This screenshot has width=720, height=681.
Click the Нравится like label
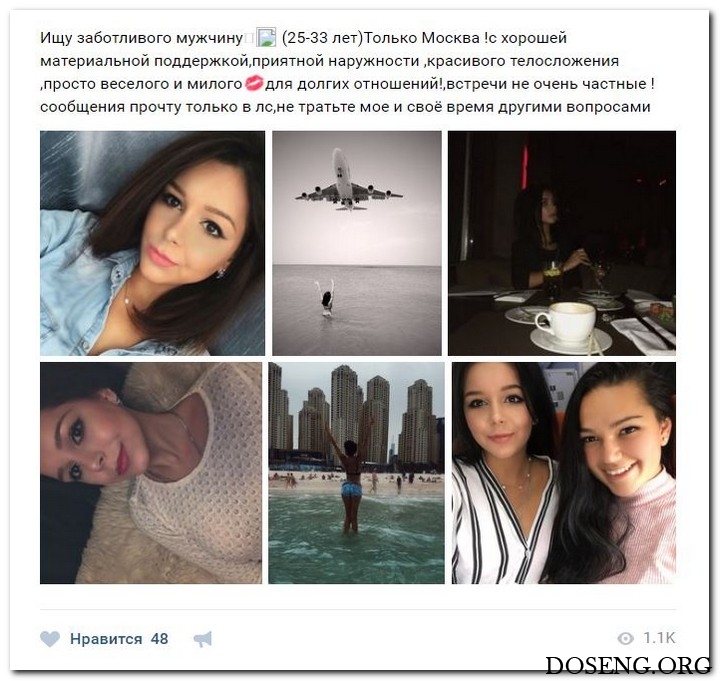[106, 639]
